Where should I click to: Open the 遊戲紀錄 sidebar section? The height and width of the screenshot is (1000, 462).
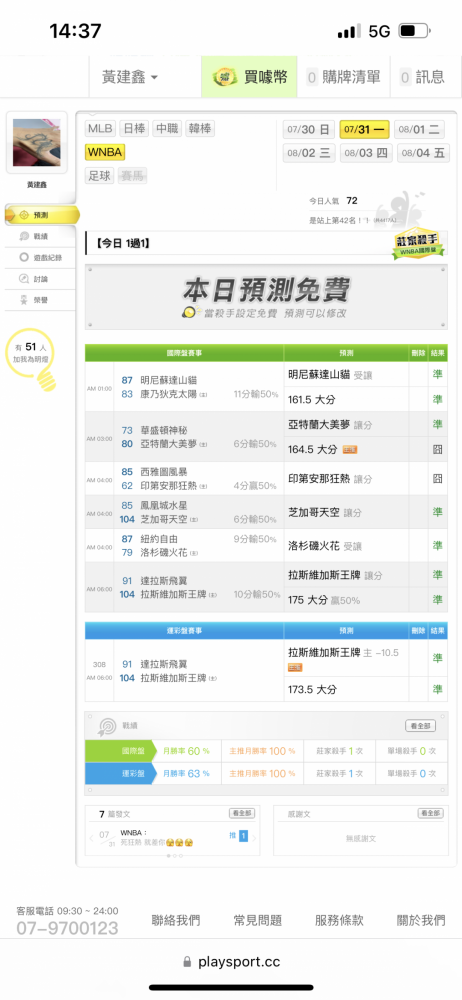point(41,258)
